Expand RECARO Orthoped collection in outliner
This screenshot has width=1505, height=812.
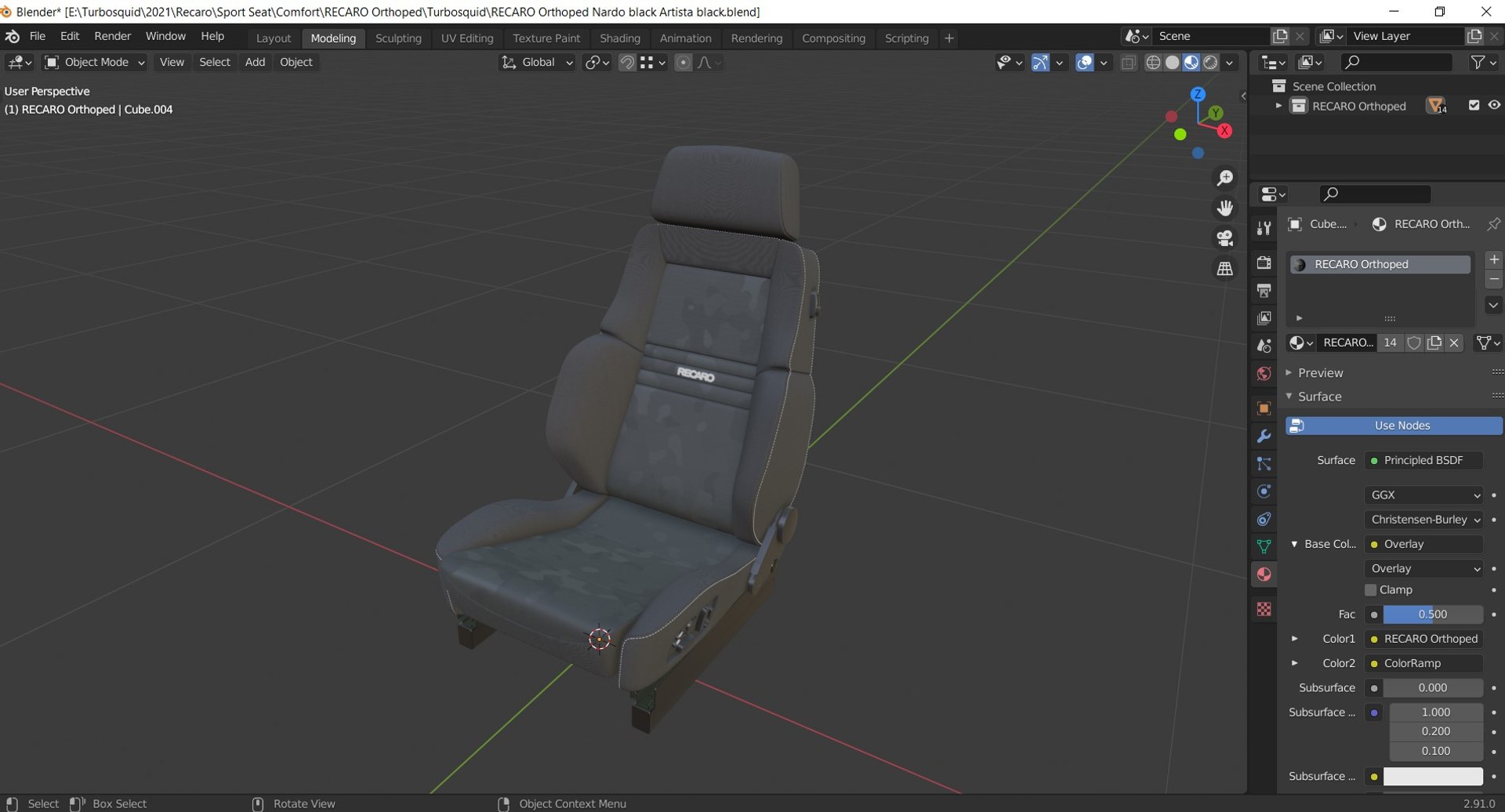pos(1278,106)
